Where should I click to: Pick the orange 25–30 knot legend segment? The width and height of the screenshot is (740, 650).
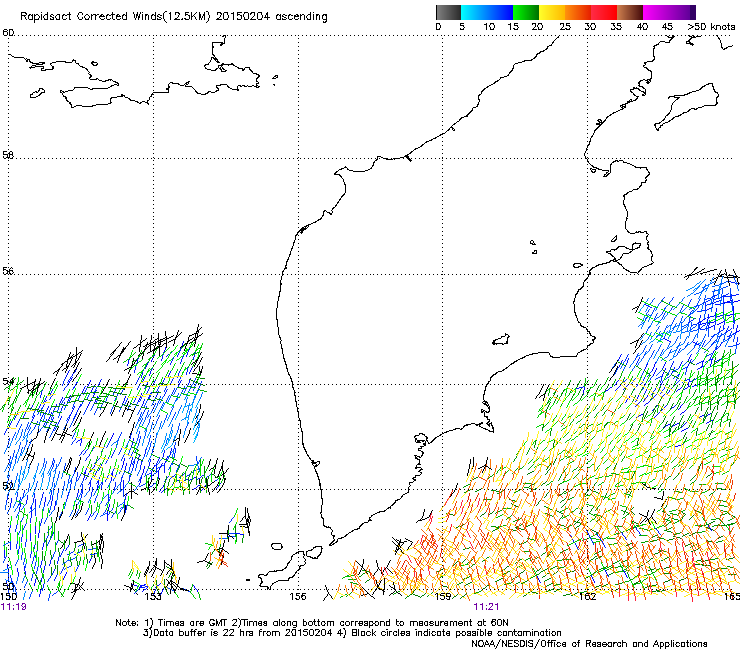578,12
